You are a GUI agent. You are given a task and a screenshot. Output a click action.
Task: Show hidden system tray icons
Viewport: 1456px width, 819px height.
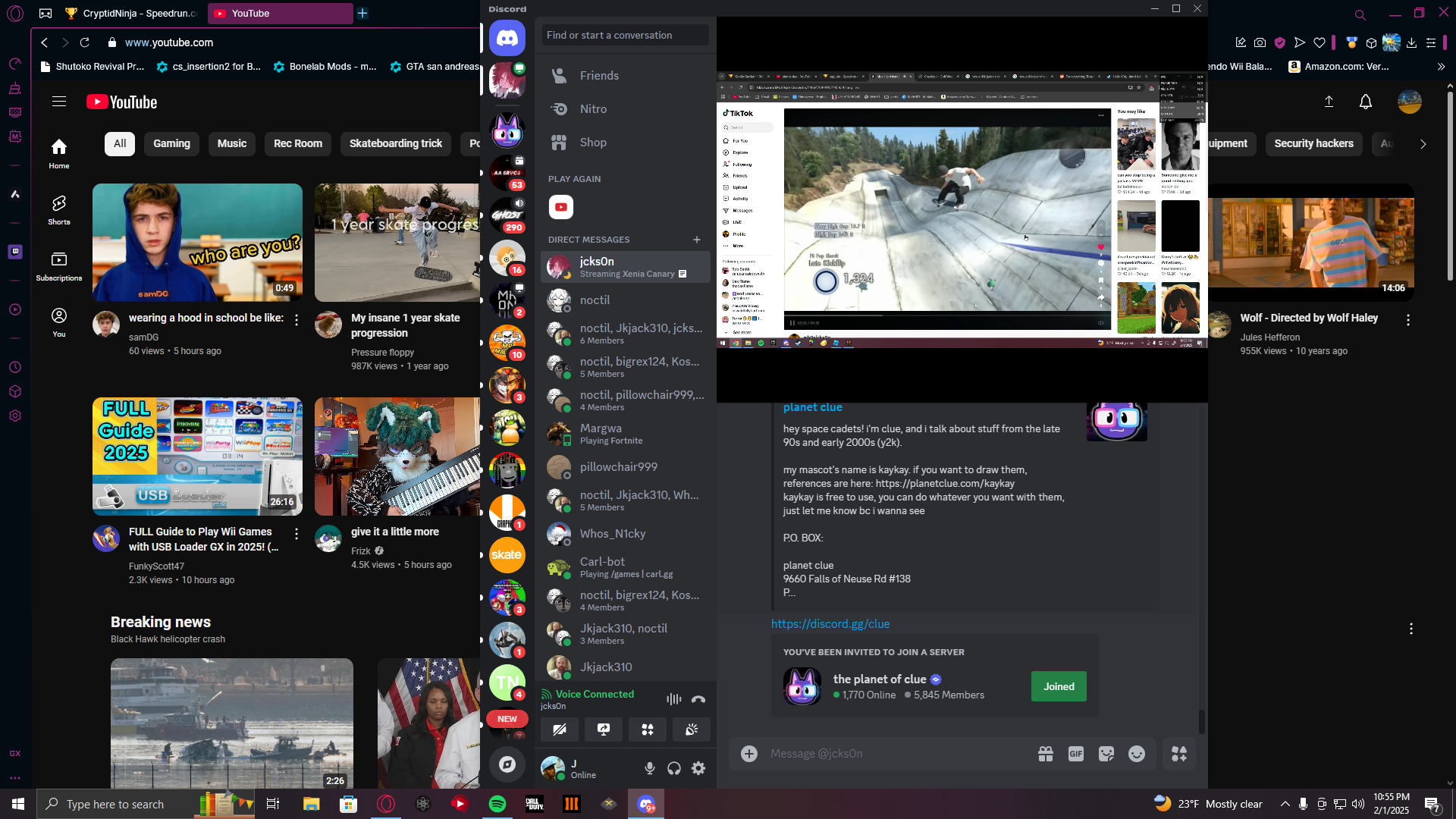coord(1285,804)
